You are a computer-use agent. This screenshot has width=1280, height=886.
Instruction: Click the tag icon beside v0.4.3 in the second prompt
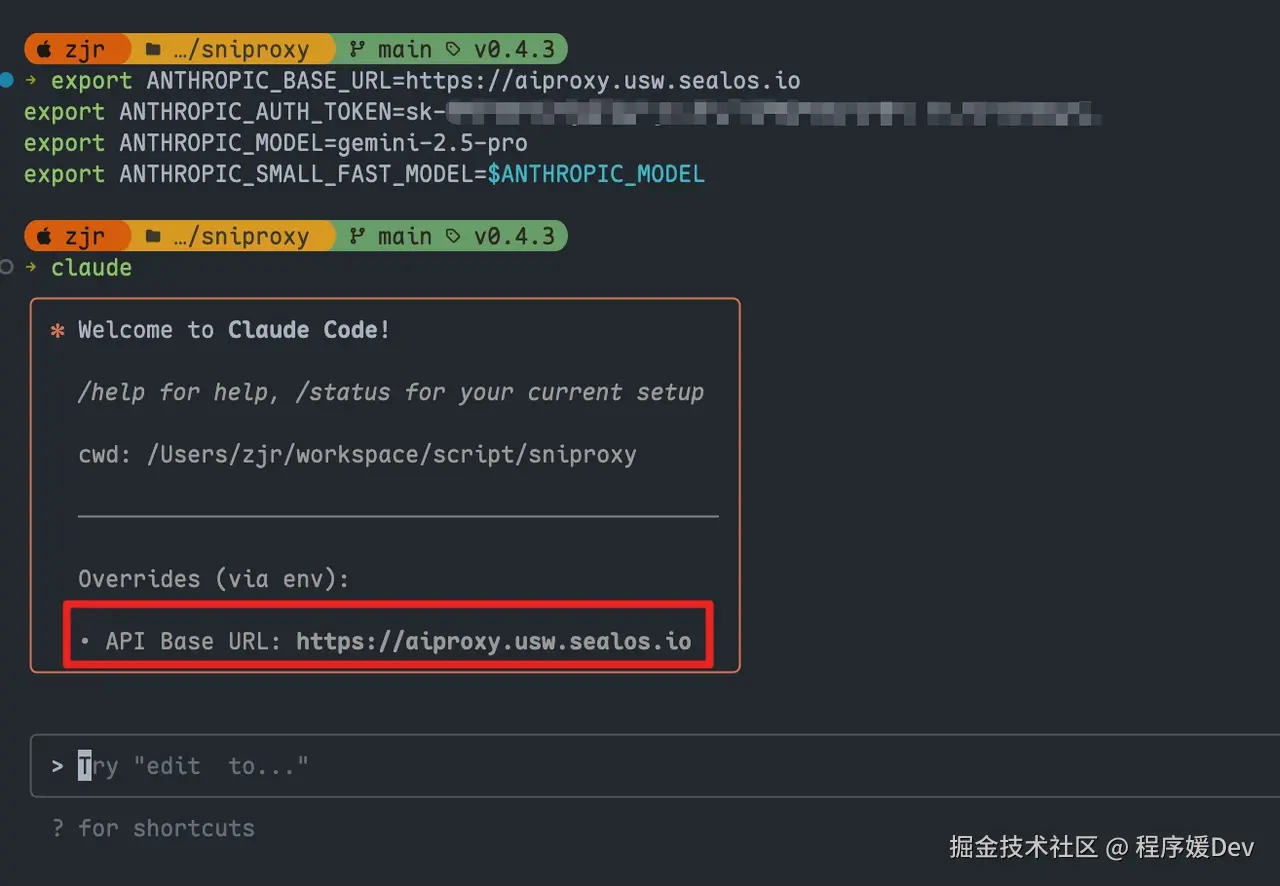[x=454, y=236]
